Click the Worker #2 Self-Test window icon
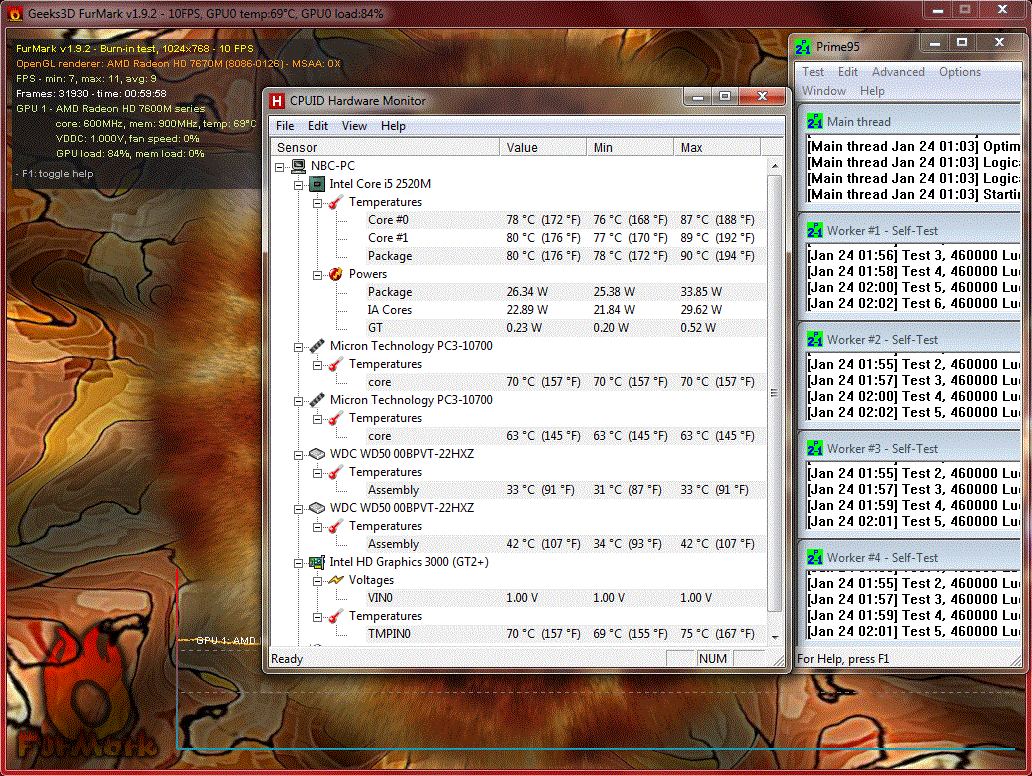Viewport: 1032px width, 776px height. [815, 340]
